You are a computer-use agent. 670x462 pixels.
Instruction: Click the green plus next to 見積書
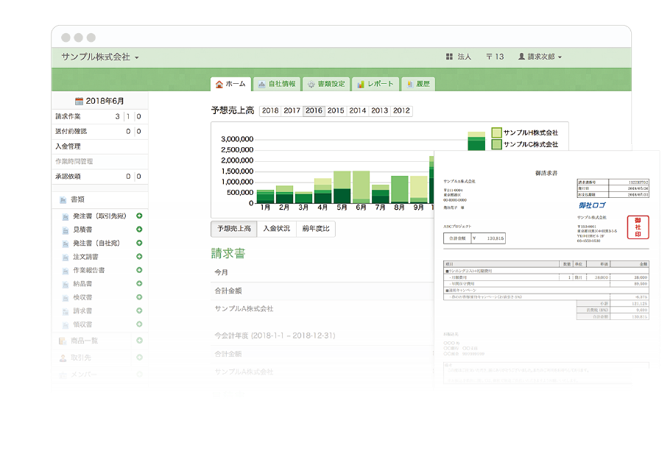coord(139,229)
